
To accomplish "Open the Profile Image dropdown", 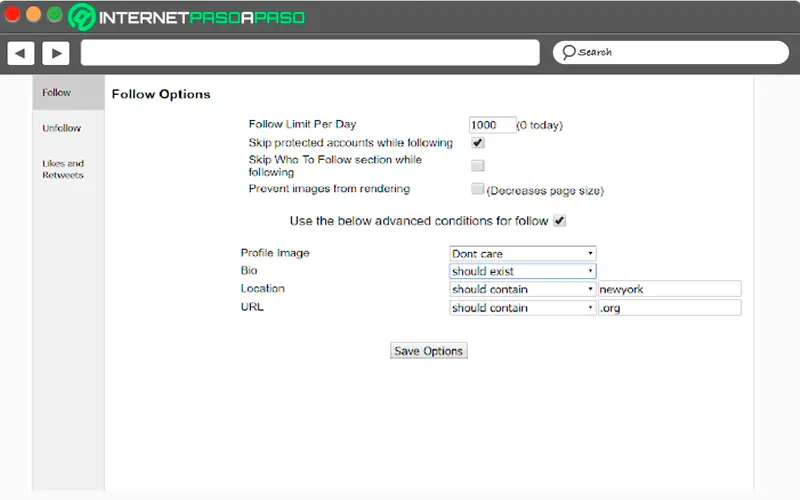I will (x=522, y=253).
